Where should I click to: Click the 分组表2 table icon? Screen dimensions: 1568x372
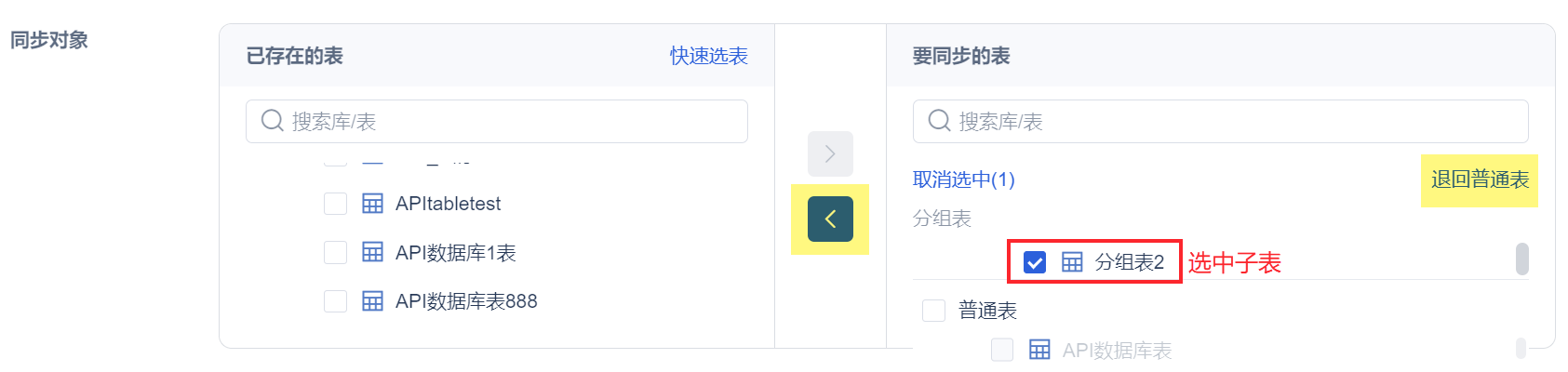tap(1072, 262)
